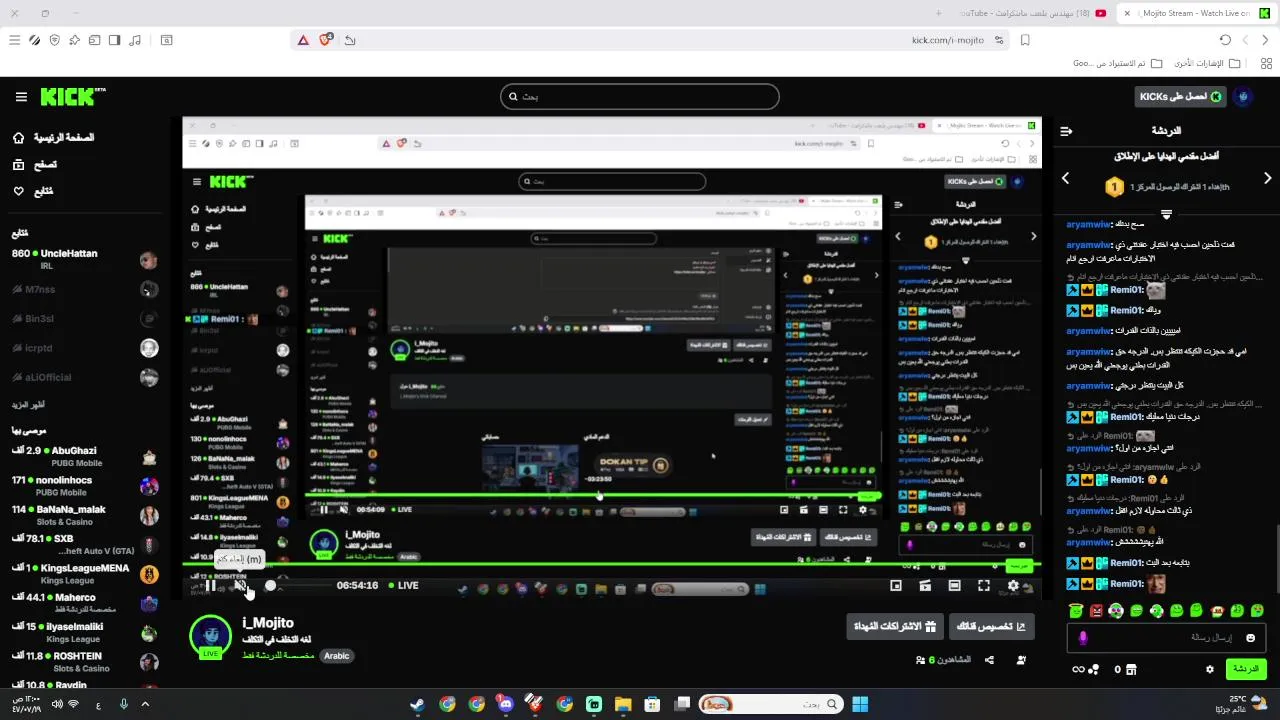
Task: Click the Kick search field
Action: (x=640, y=97)
